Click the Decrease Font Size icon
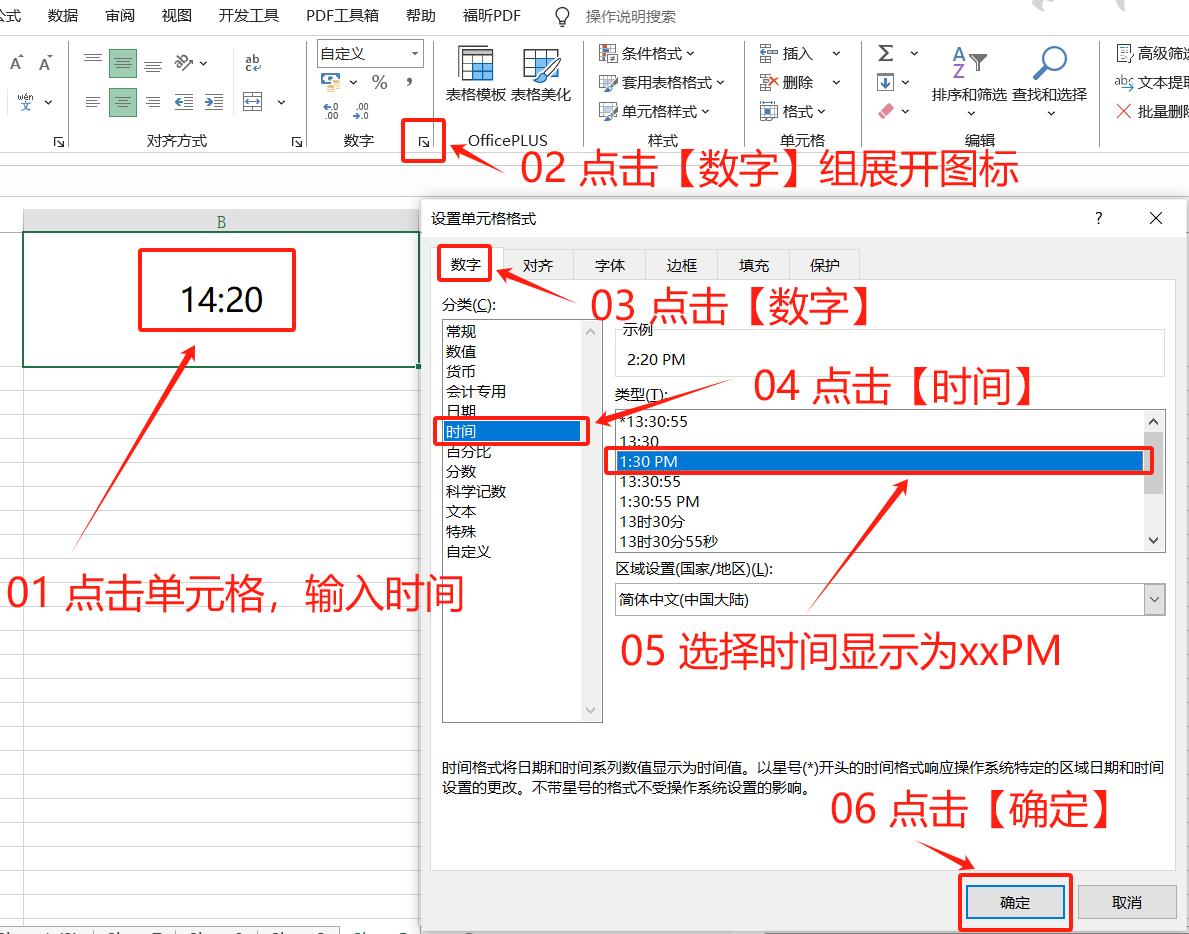Viewport: 1189px width, 934px height. (45, 63)
